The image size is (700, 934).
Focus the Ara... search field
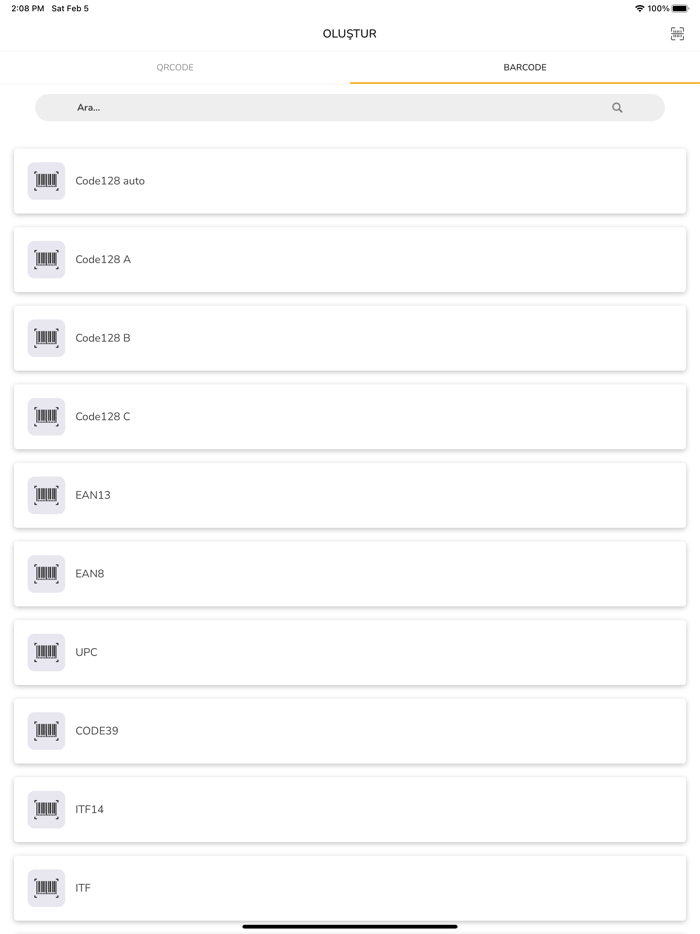[330, 108]
